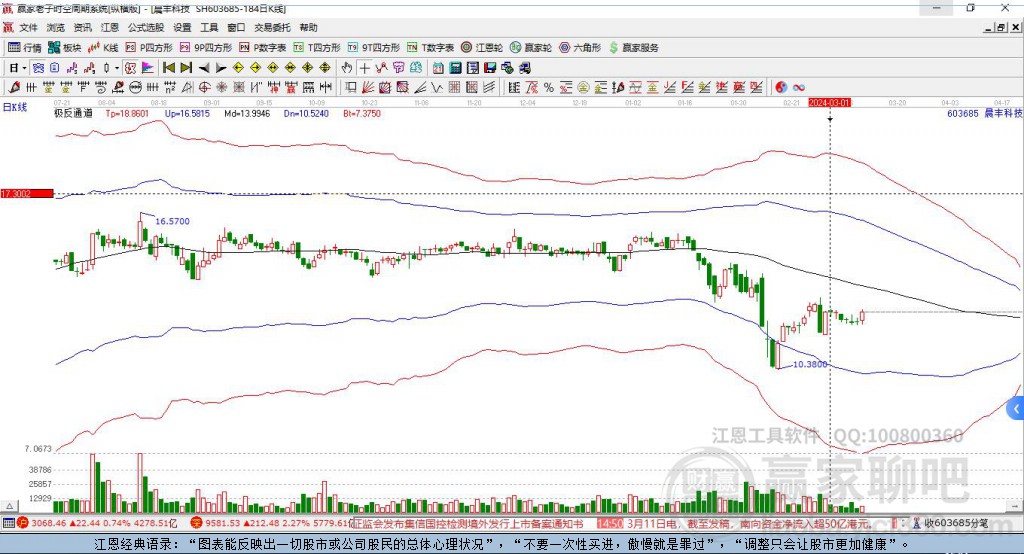
Task: Jump to first bar icon
Action: (168, 68)
